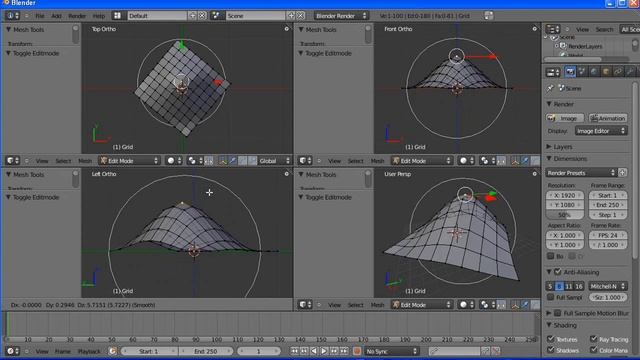
Task: Delete the scene with X icon
Action: tap(300, 16)
